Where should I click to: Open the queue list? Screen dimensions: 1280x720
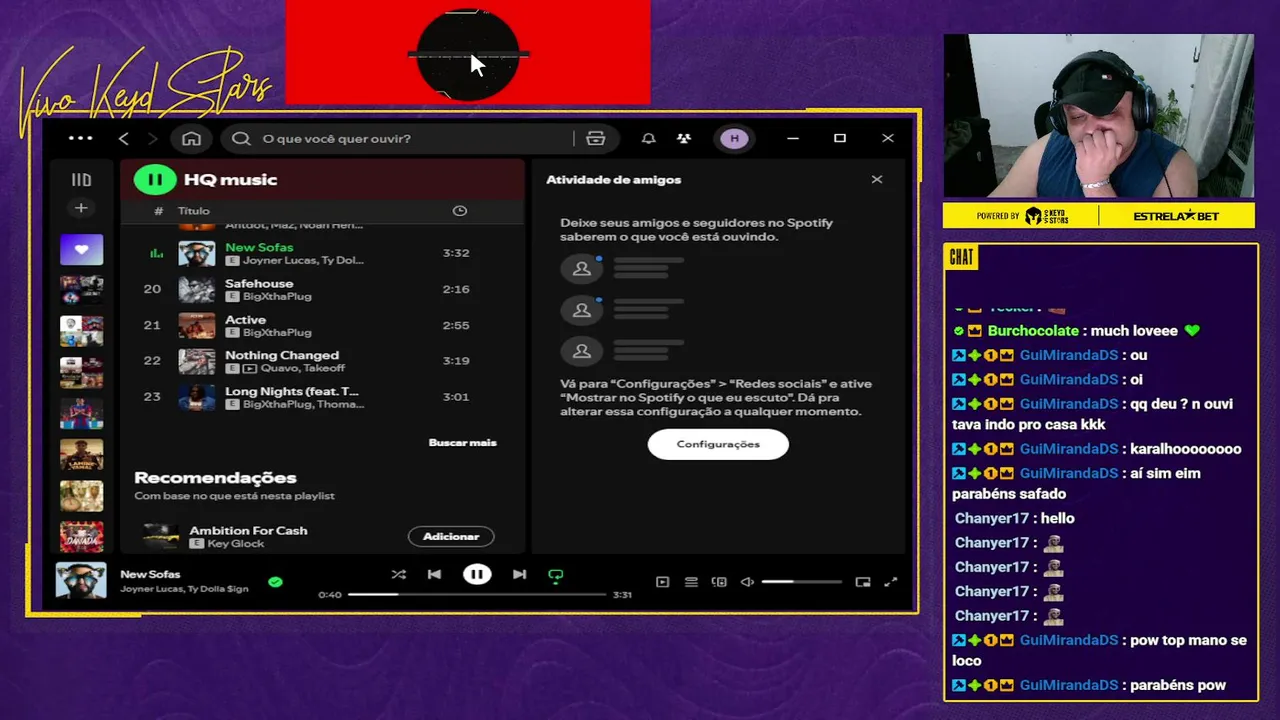pos(691,582)
